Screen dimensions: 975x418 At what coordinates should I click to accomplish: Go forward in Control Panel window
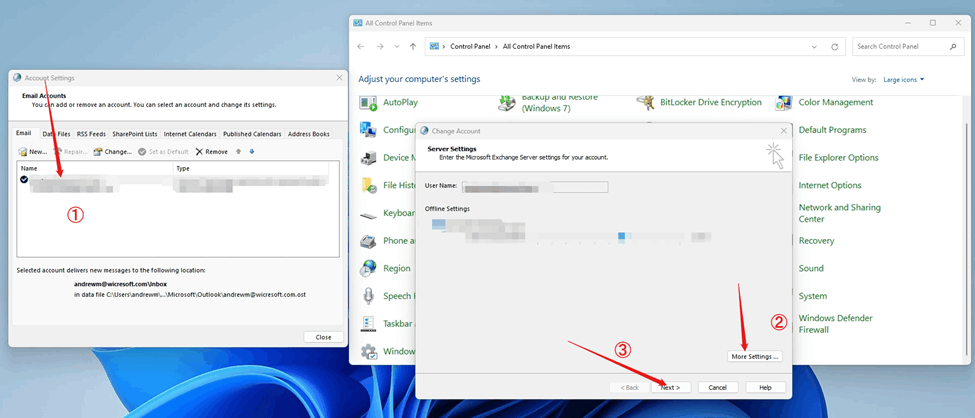380,47
